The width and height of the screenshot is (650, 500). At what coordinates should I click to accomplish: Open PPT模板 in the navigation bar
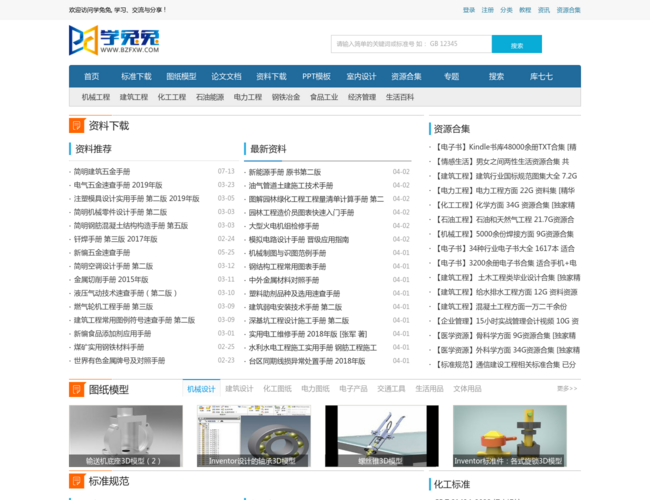(x=317, y=76)
